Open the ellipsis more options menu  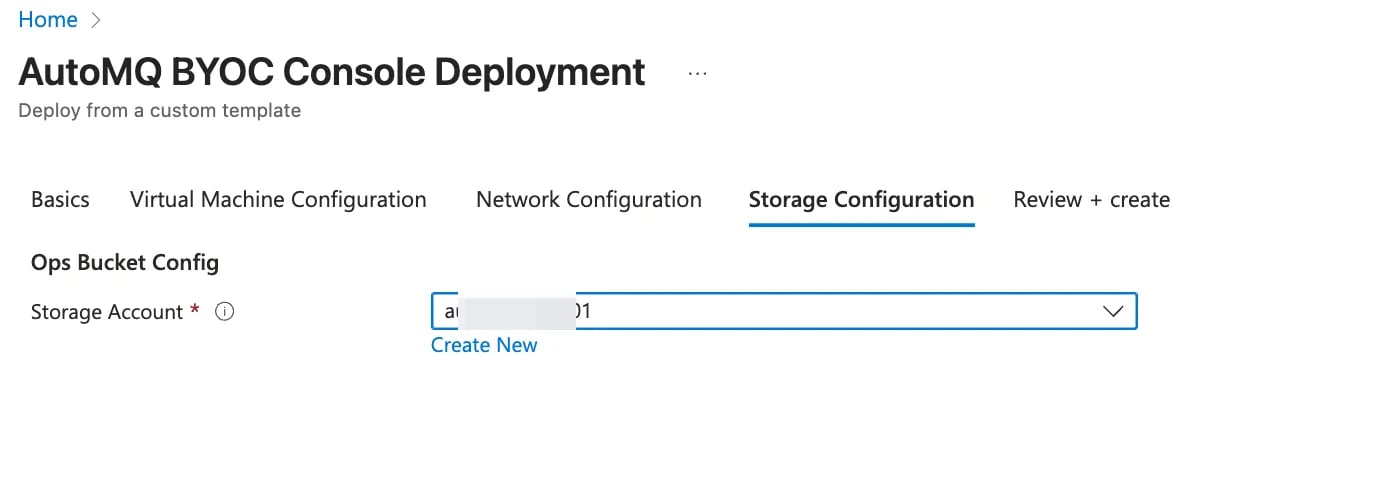pyautogui.click(x=697, y=74)
